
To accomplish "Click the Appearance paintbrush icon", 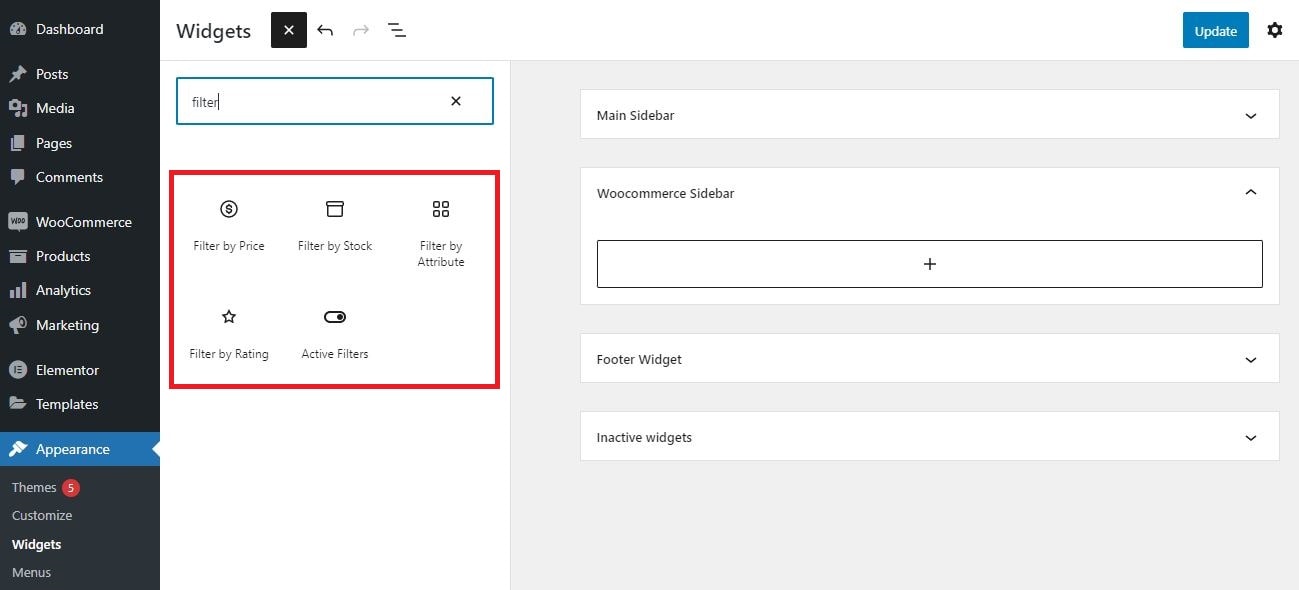I will 18,449.
